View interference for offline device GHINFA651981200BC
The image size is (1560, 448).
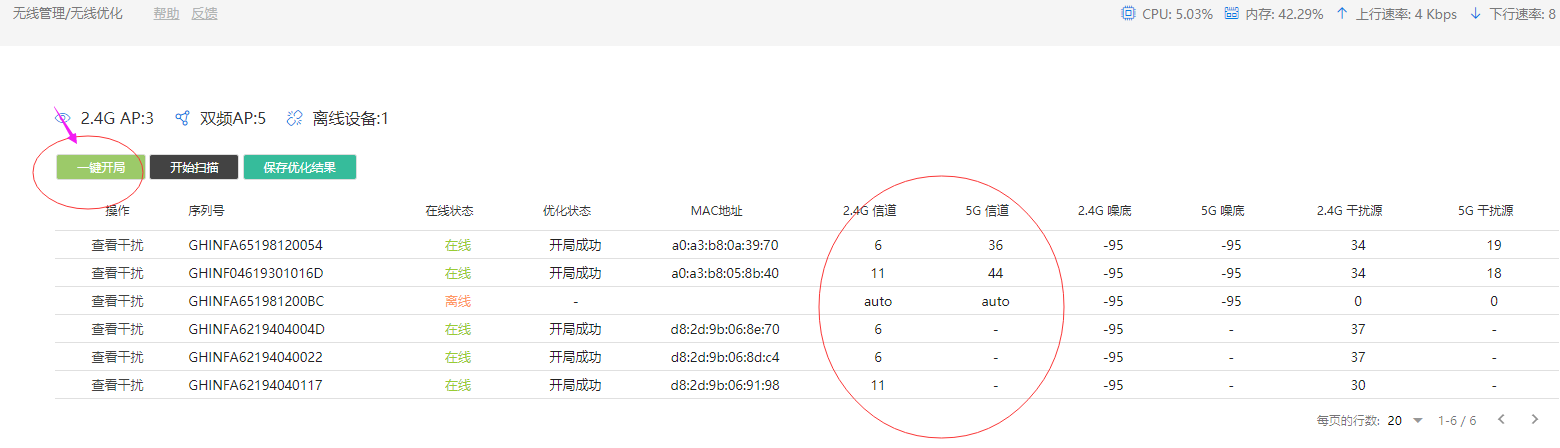coord(117,301)
